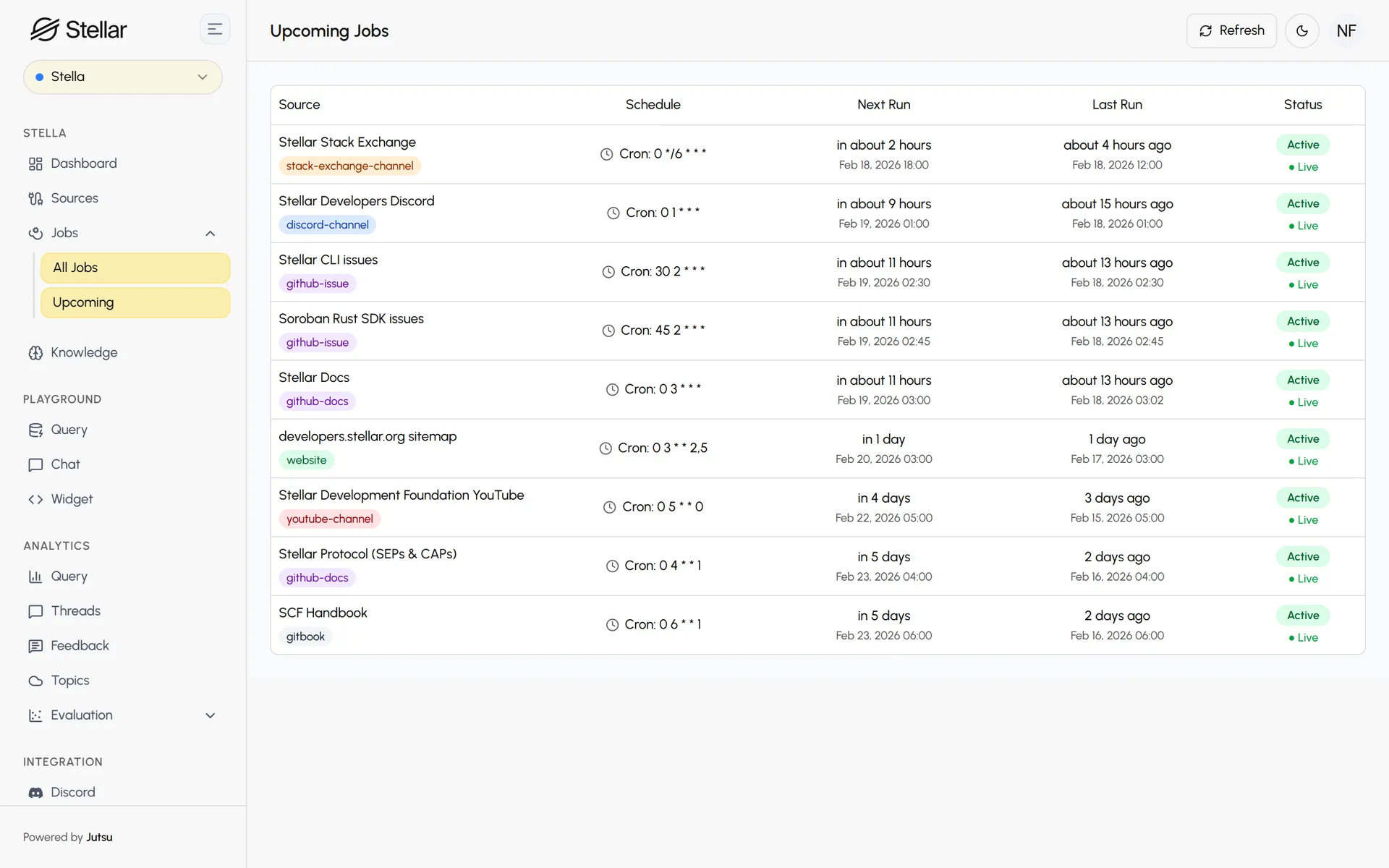Collapse the Jobs section chevron
Image resolution: width=1389 pixels, height=868 pixels.
coord(211,234)
